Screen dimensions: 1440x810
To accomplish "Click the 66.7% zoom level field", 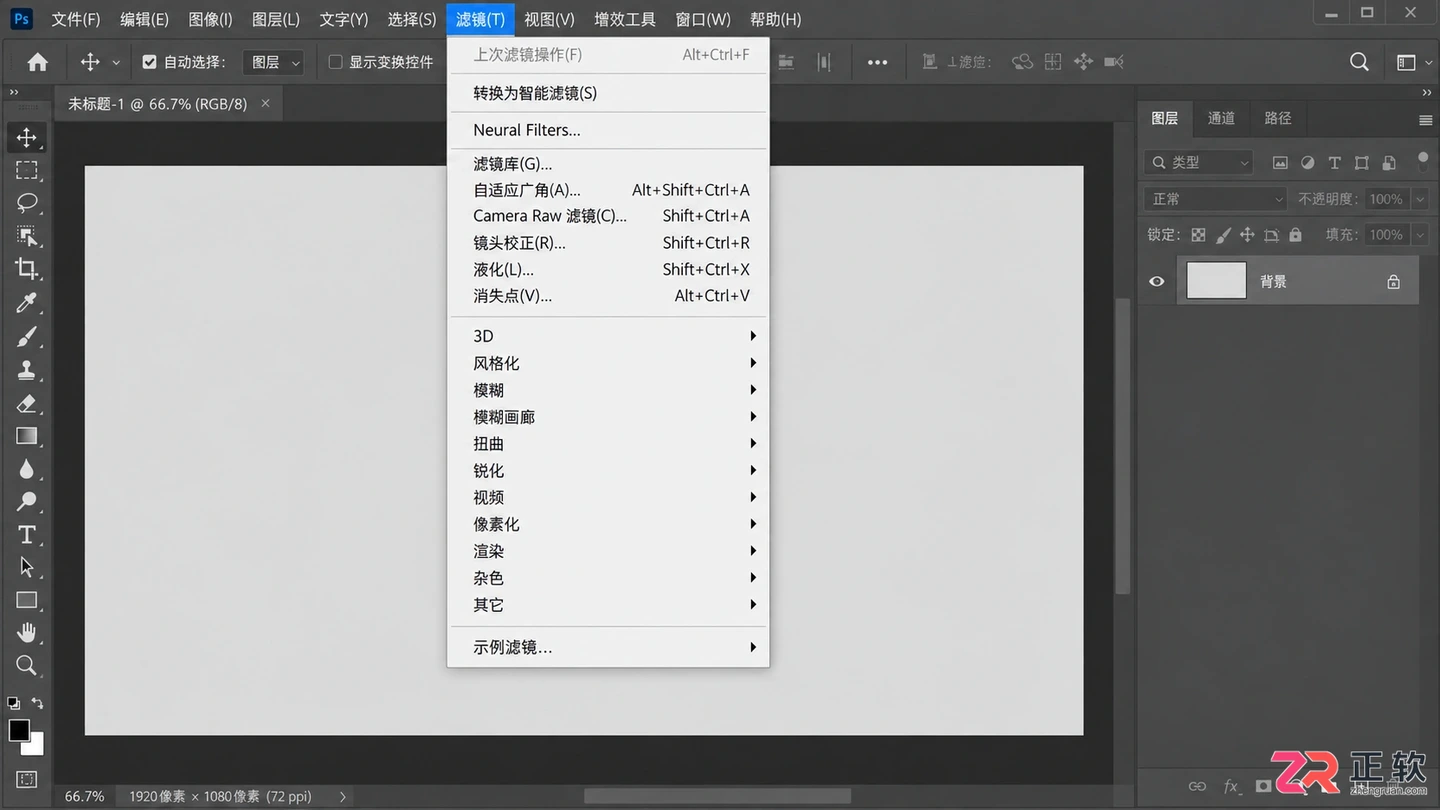I will [x=84, y=796].
